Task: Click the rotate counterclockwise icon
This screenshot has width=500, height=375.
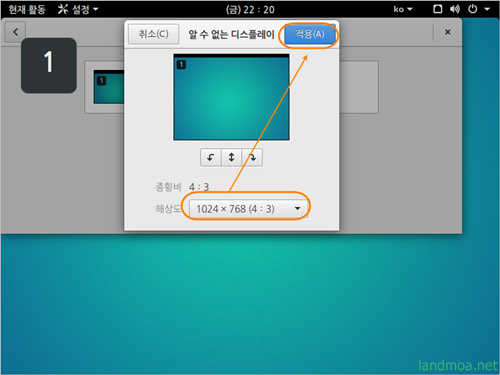Action: tap(210, 157)
